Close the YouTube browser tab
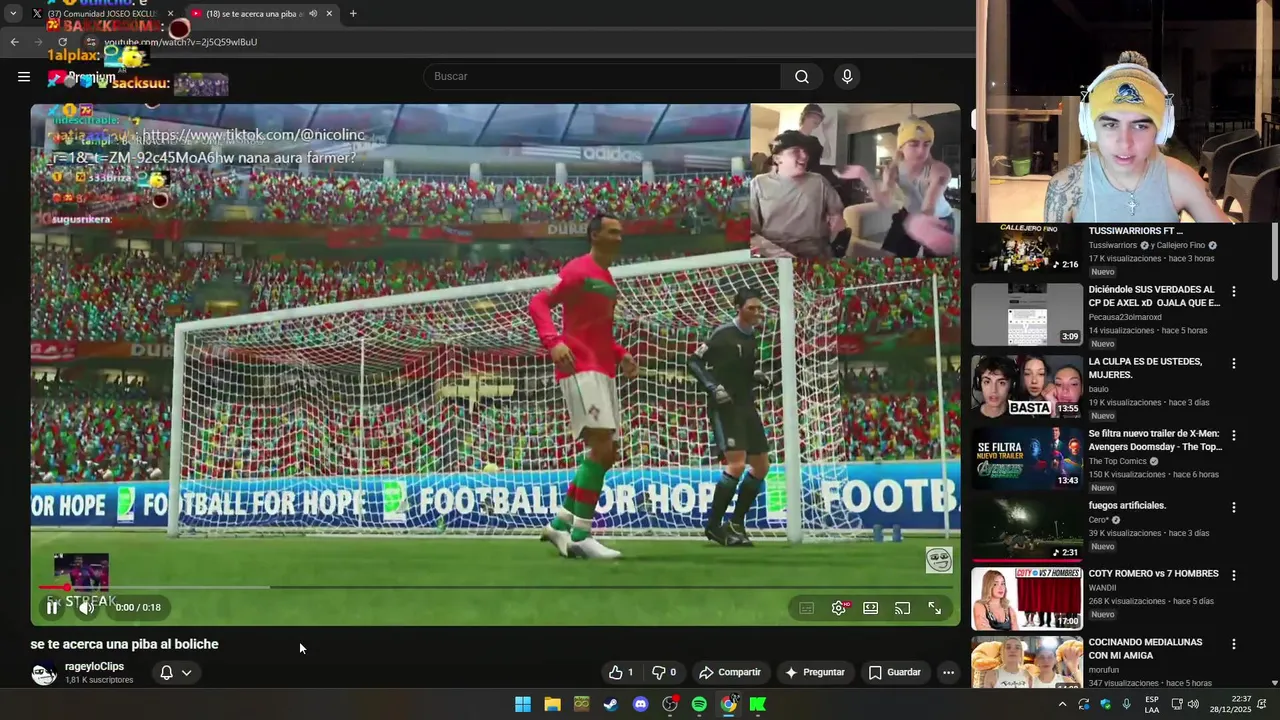 tap(329, 14)
